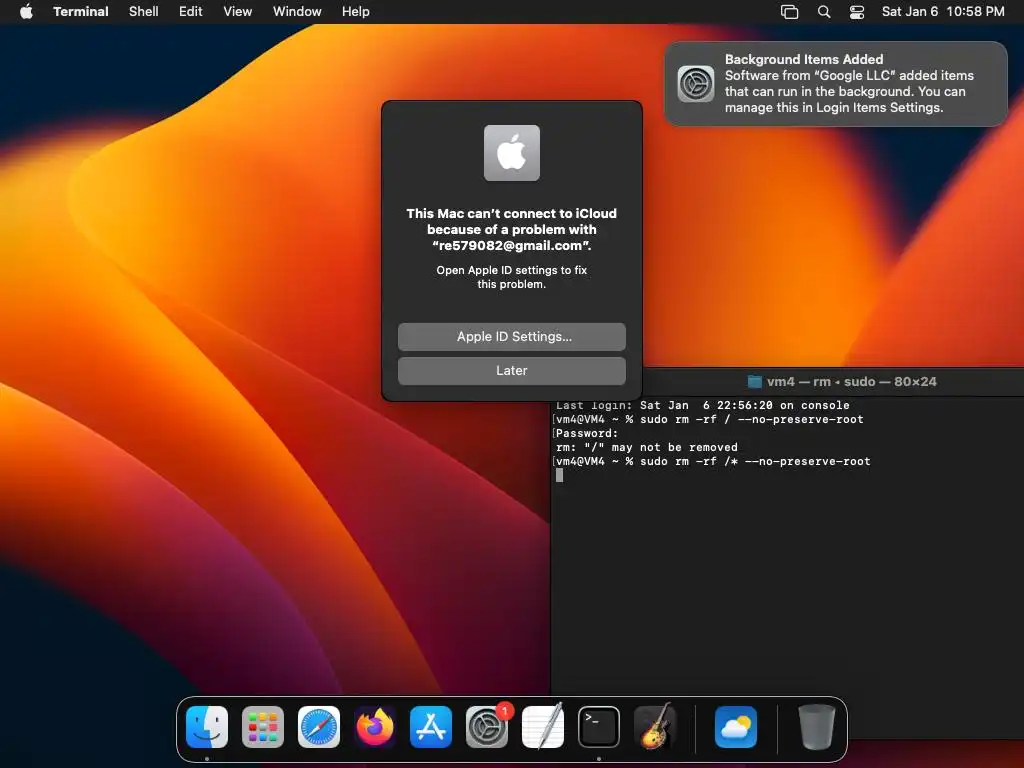Open TextEdit from the Dock
Screen dimensions: 1024x768
tap(543, 727)
